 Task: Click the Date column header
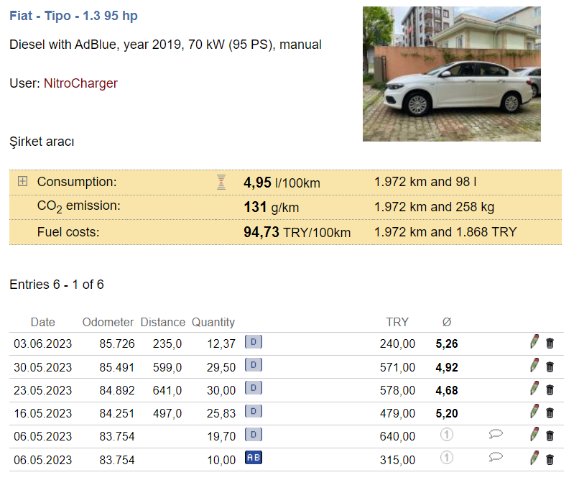(x=43, y=322)
